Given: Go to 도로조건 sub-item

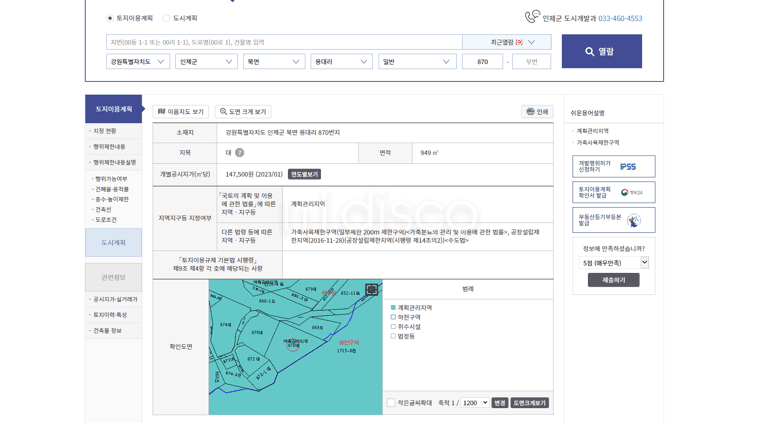Looking at the screenshot, I should (106, 219).
